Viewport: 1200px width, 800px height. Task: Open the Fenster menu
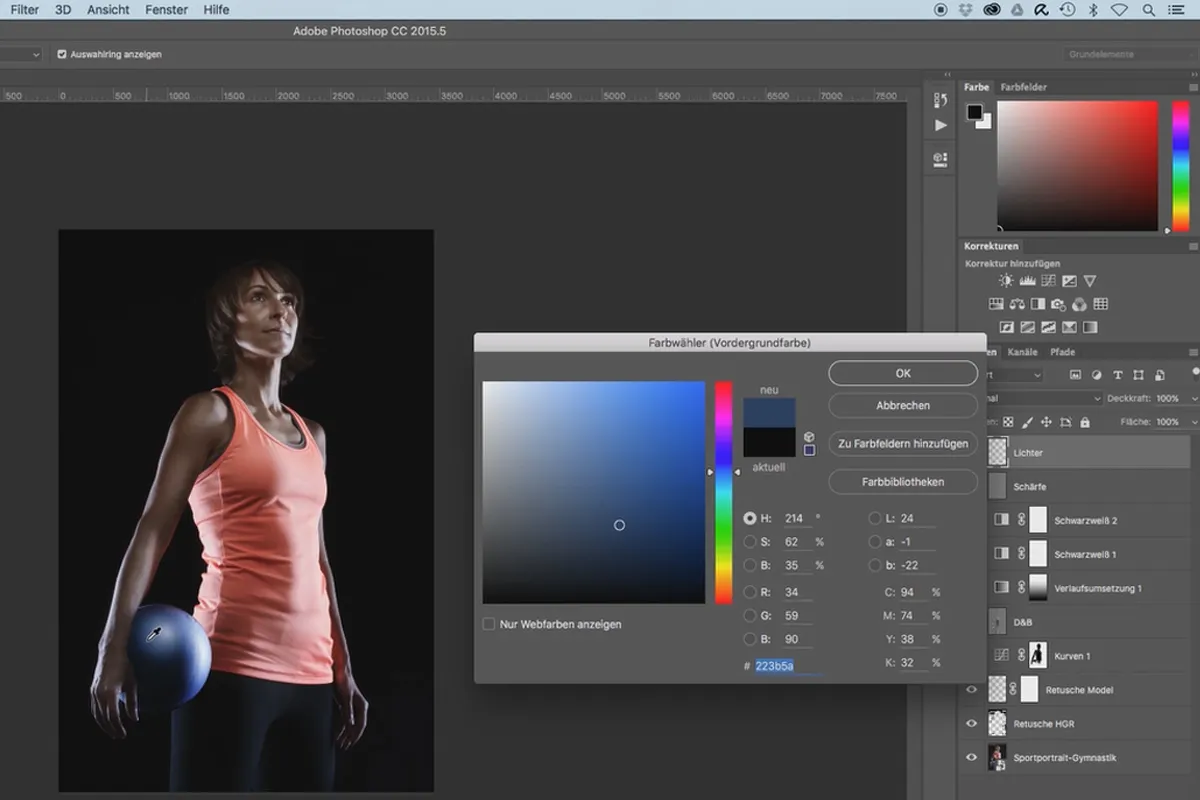166,9
